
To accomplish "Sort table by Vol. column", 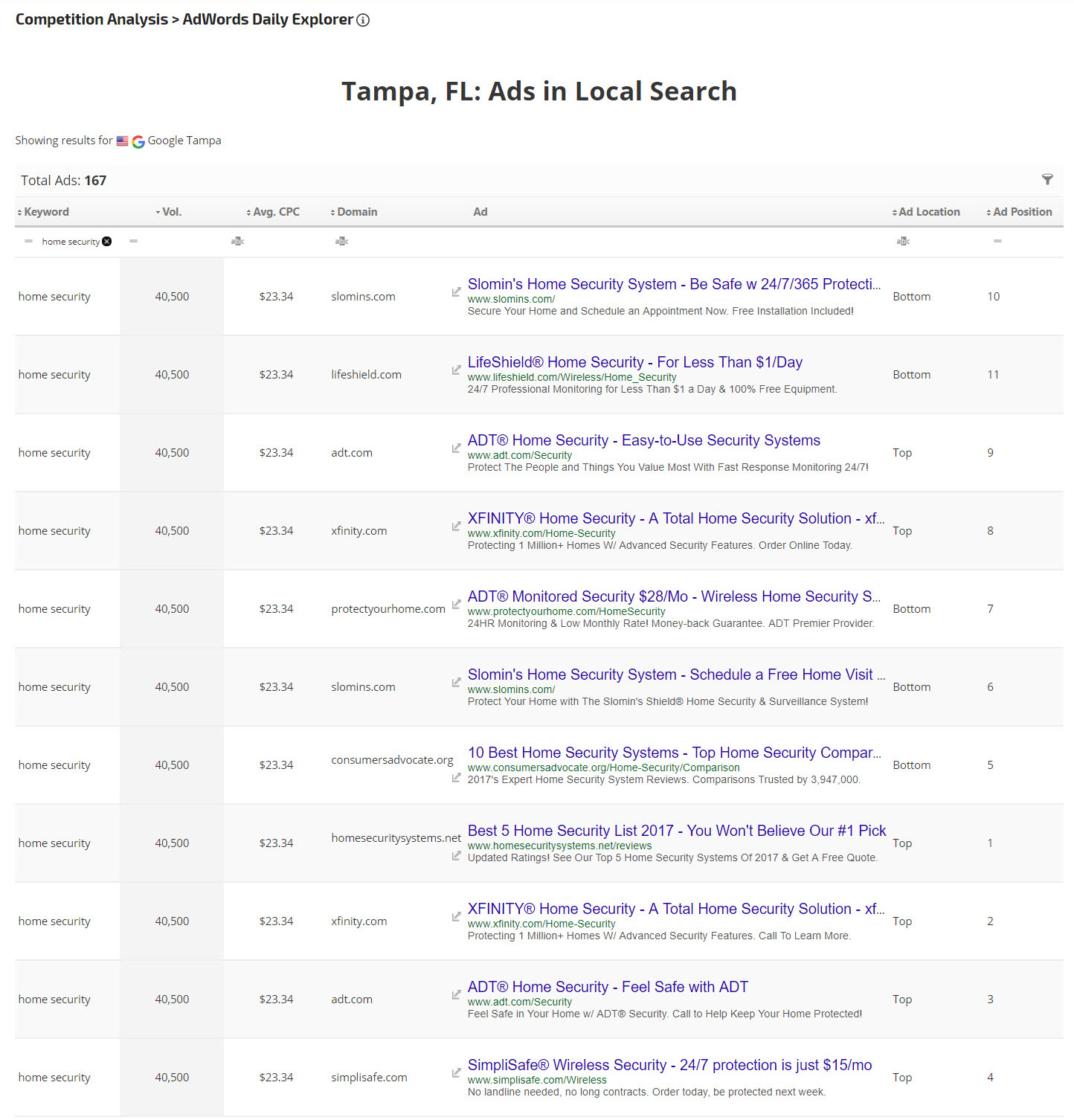I will click(x=171, y=212).
